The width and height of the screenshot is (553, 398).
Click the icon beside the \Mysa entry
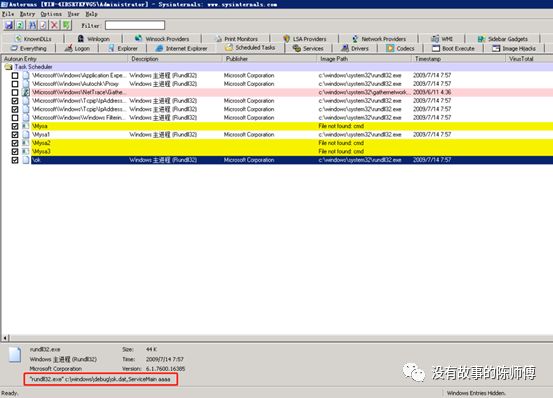coord(26,126)
